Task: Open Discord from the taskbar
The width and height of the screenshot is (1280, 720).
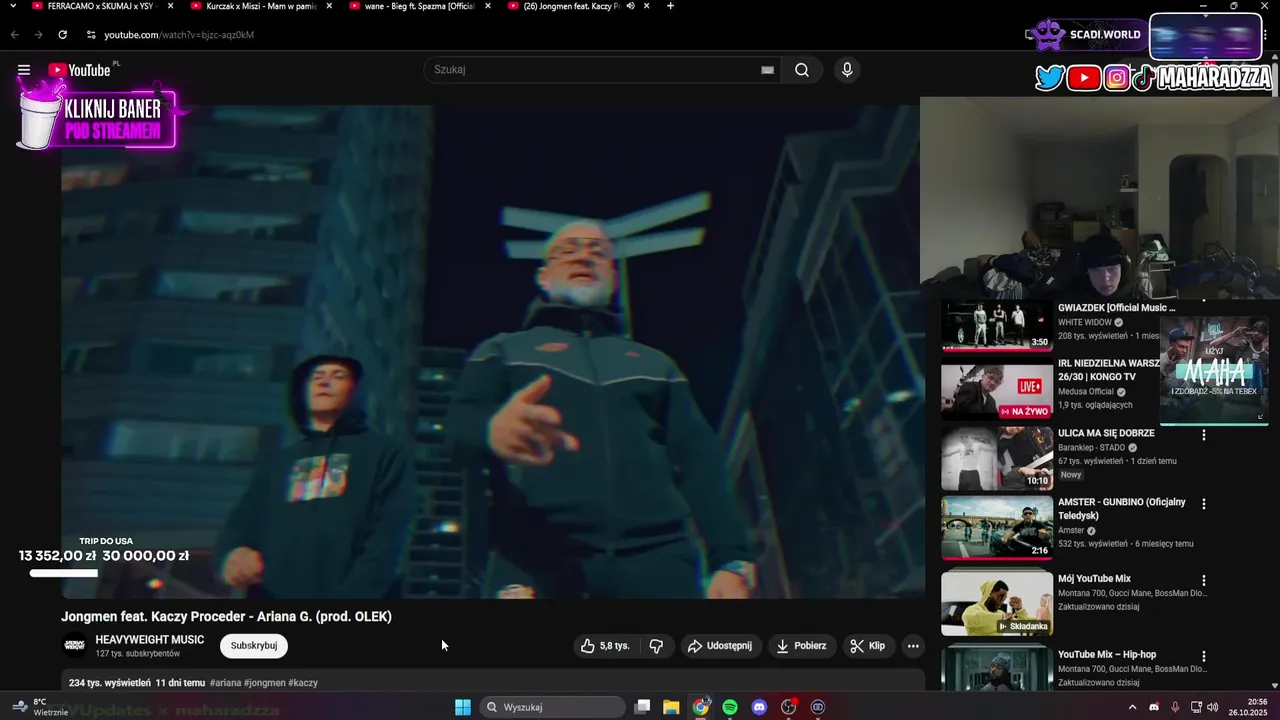Action: coord(759,707)
